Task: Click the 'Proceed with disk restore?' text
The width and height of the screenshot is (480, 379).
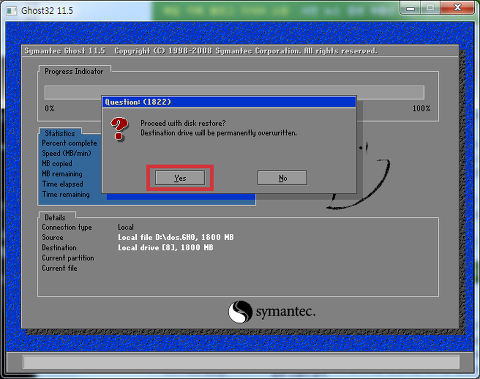Action: 183,123
